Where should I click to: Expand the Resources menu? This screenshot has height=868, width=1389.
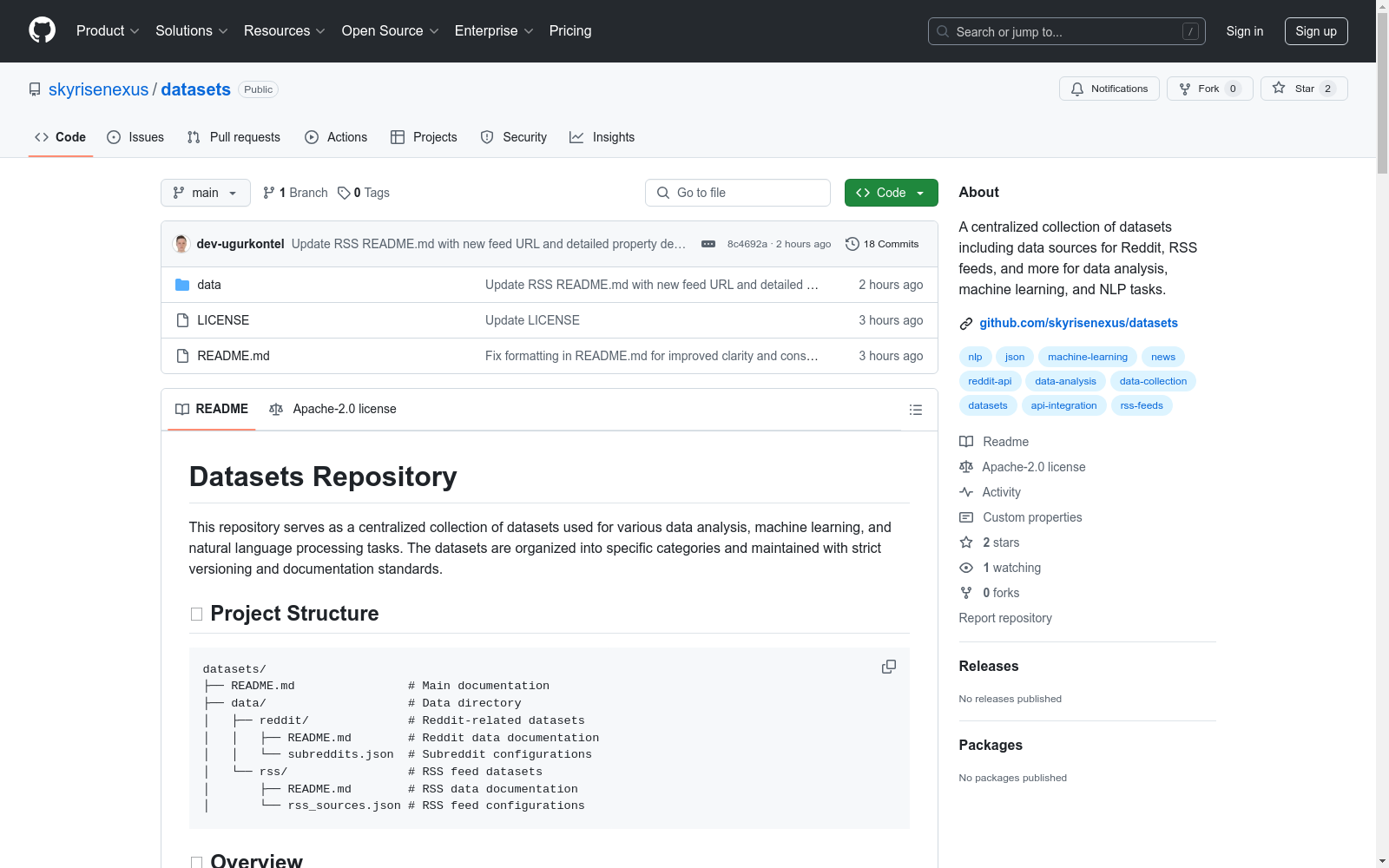(285, 31)
